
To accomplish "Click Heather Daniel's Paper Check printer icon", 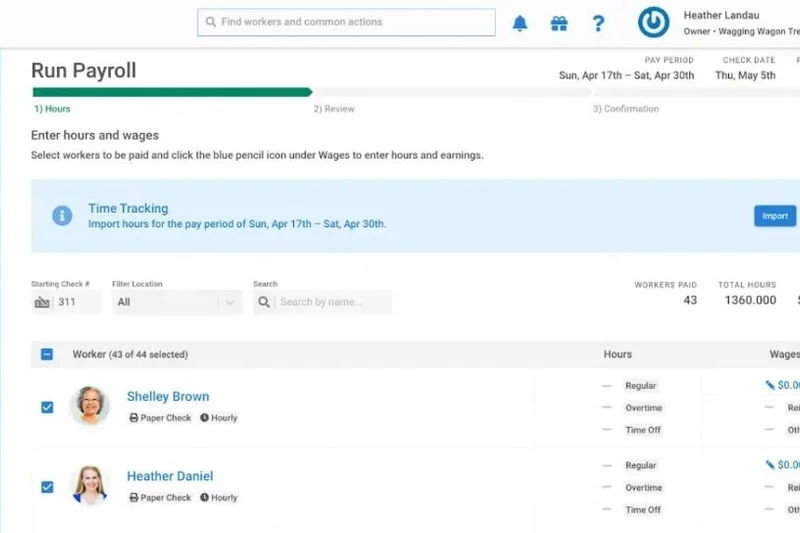I will click(134, 497).
